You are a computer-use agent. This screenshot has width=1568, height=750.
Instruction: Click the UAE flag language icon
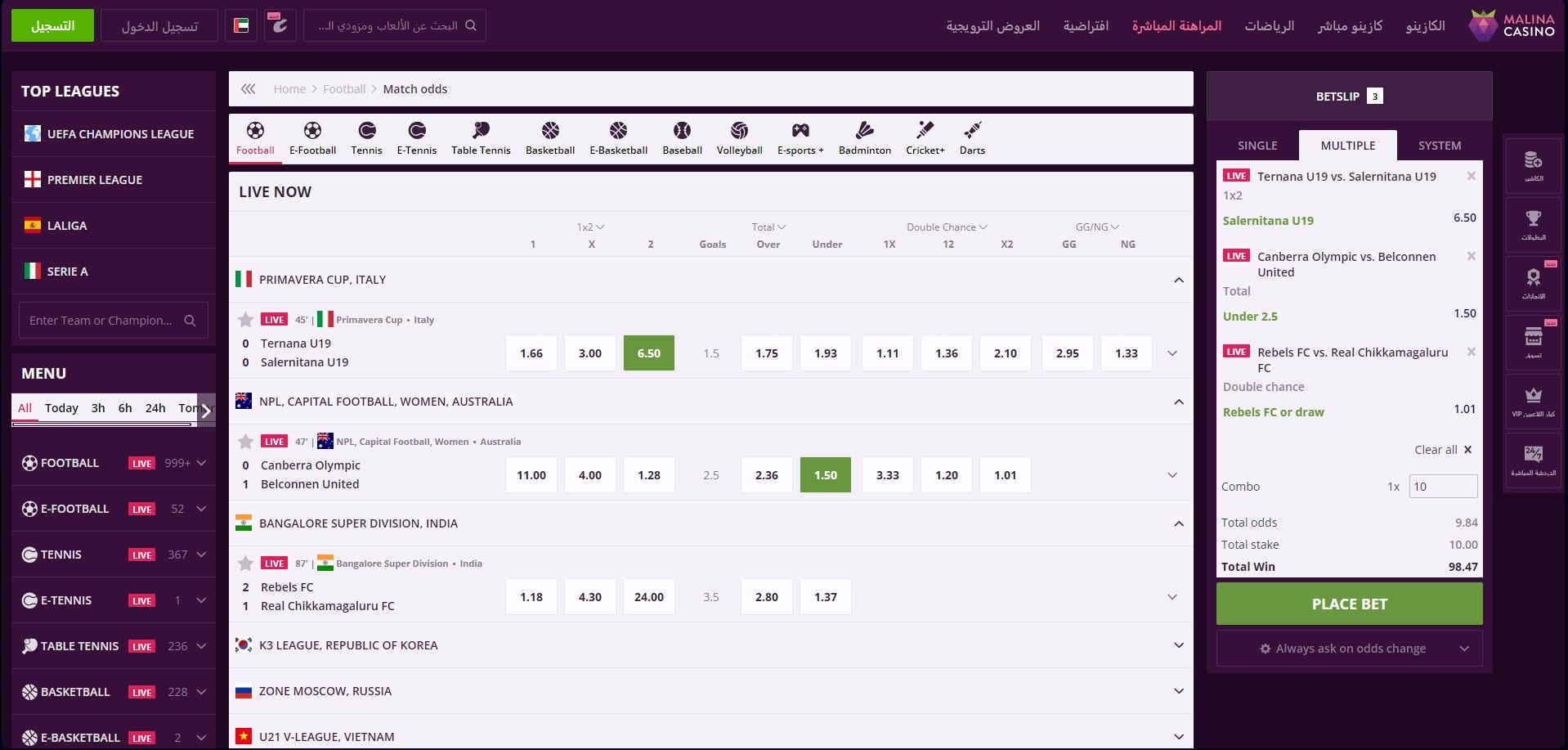[241, 25]
